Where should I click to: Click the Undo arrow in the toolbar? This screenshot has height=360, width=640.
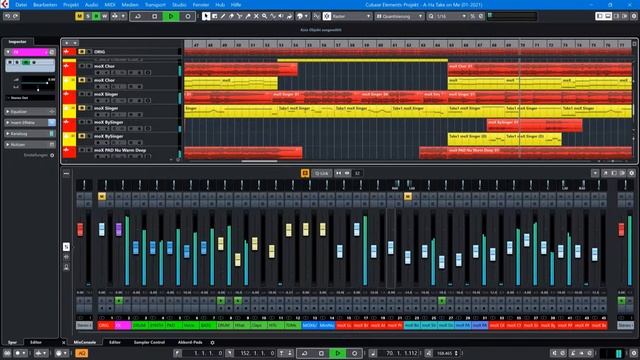pyautogui.click(x=7, y=16)
